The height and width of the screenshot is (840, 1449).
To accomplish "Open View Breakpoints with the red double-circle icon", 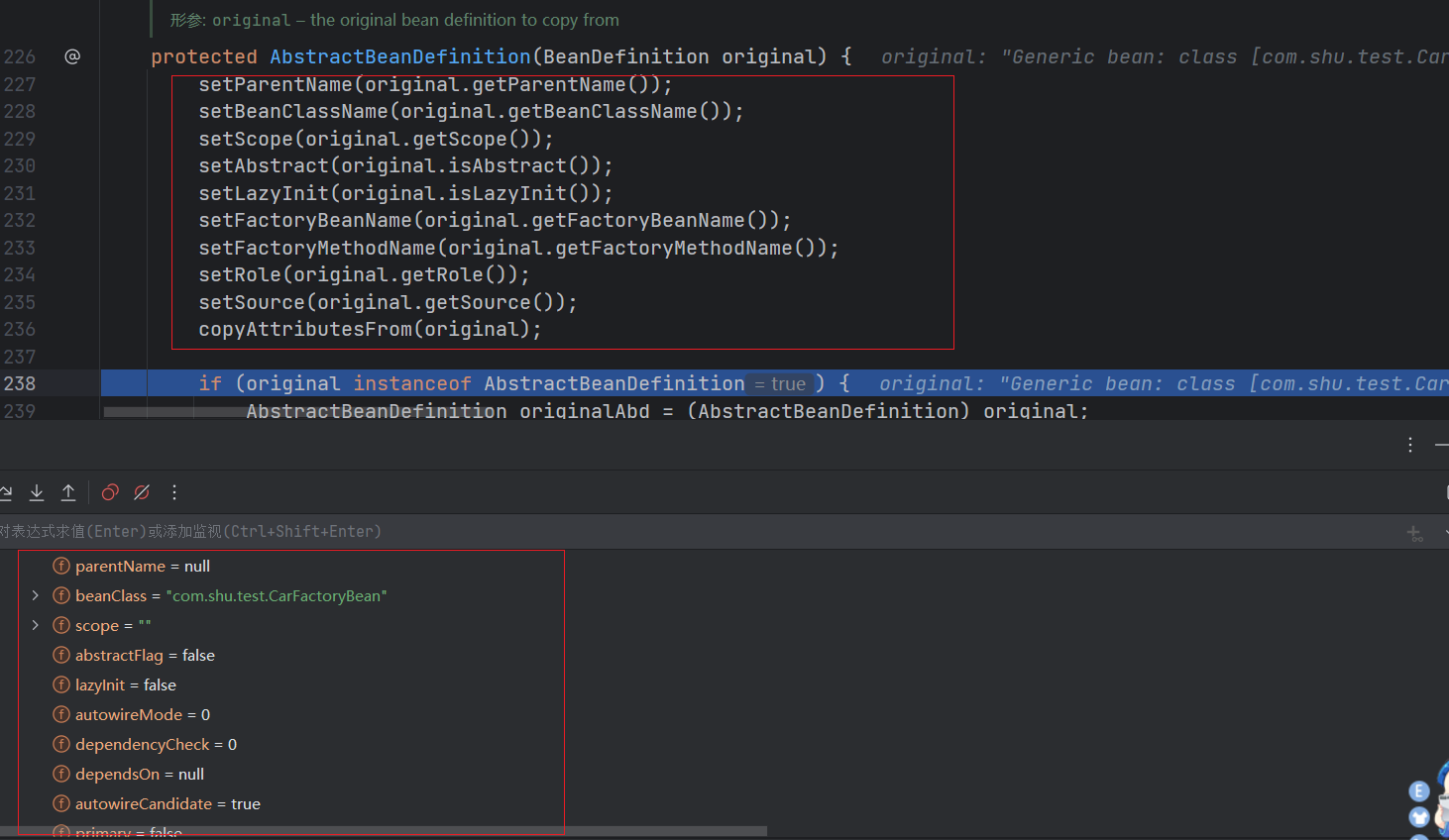I will coord(110,492).
